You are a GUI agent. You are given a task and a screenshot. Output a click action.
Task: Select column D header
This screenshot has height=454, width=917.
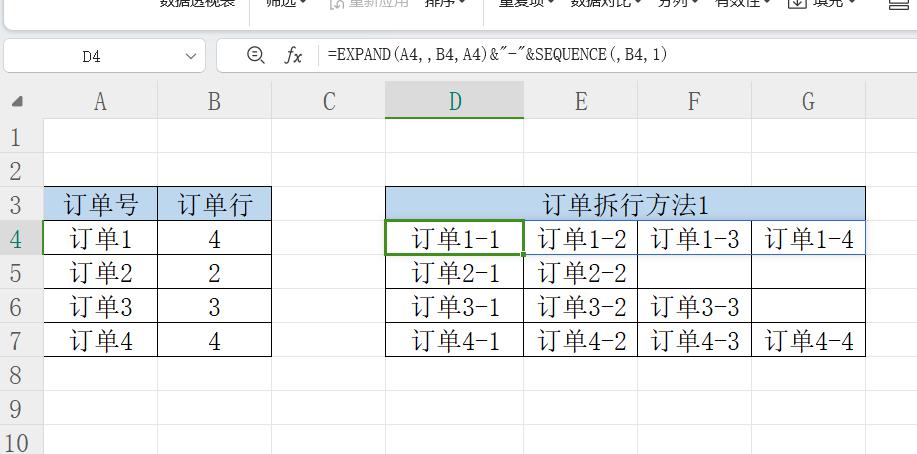[x=454, y=101]
